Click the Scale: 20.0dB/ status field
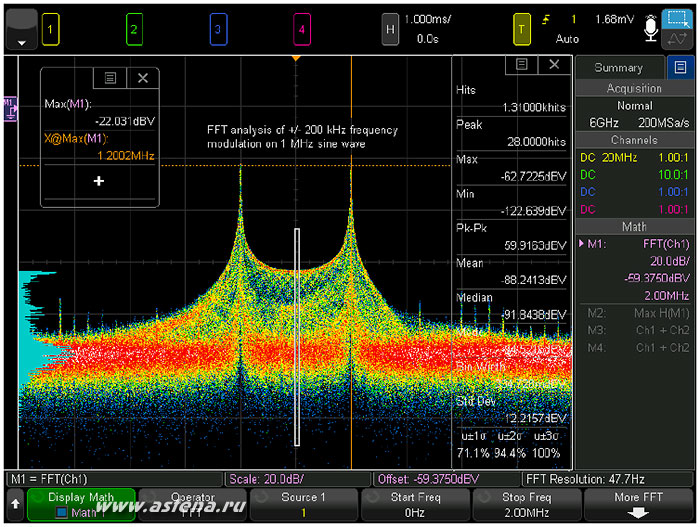The image size is (700, 527). [x=298, y=479]
